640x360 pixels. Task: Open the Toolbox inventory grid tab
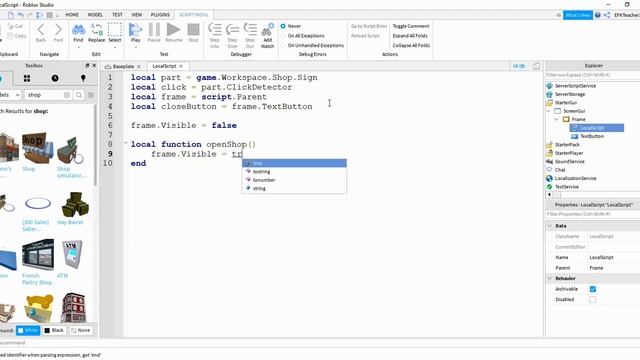(27, 78)
